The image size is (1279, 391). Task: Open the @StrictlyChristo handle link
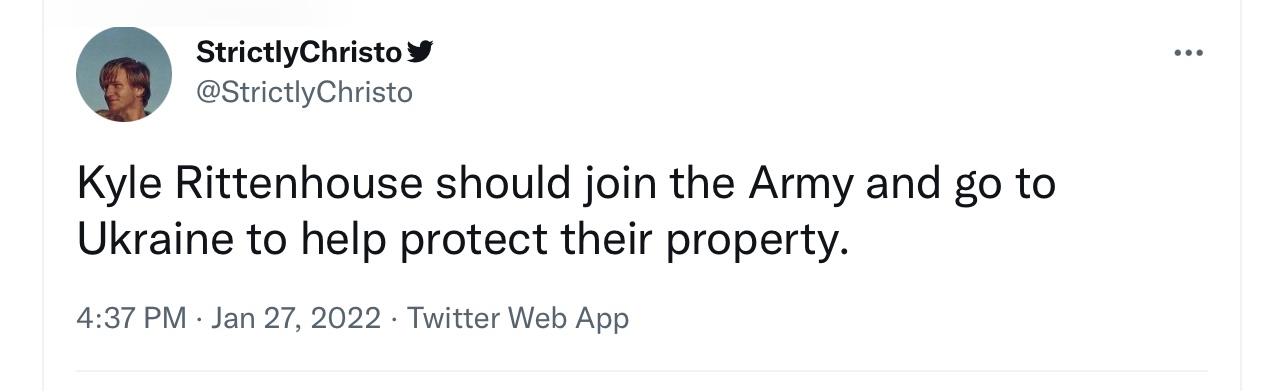pyautogui.click(x=305, y=92)
